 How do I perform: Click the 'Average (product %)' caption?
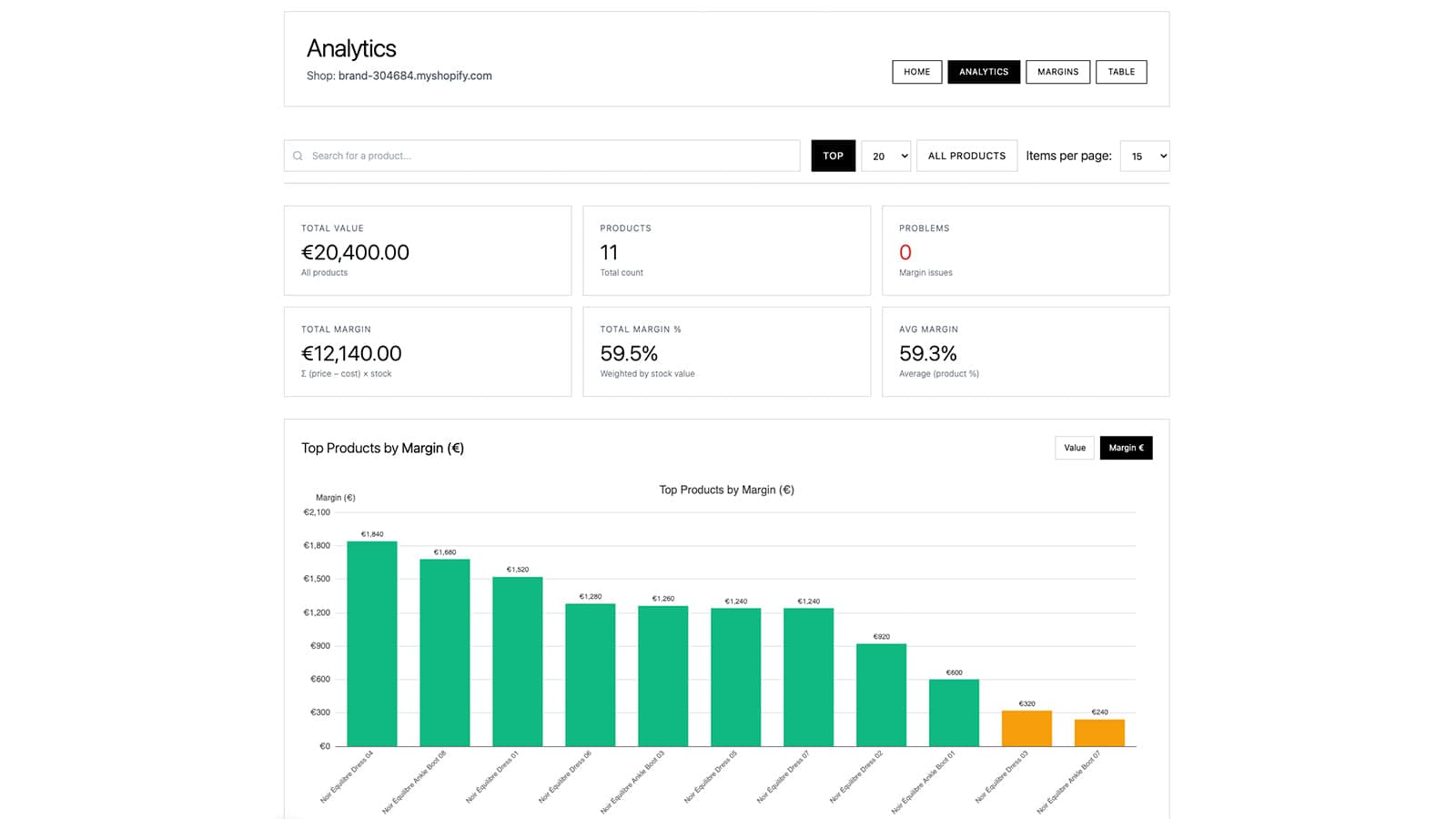[x=939, y=374]
